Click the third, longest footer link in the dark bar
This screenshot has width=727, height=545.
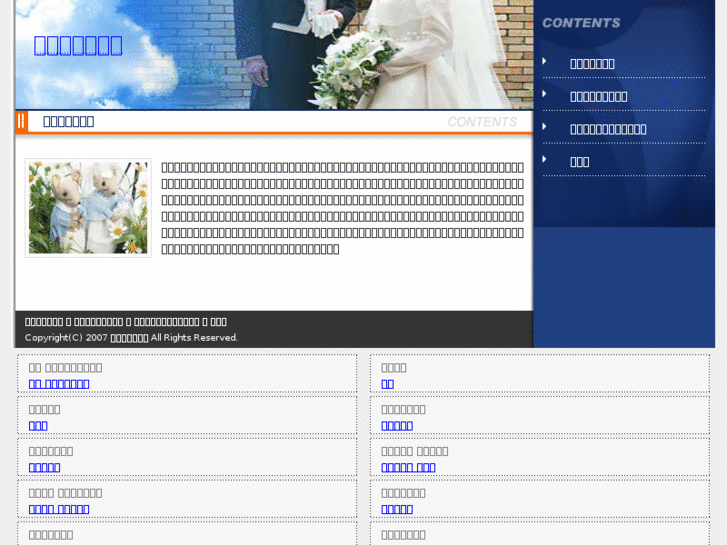pos(166,322)
